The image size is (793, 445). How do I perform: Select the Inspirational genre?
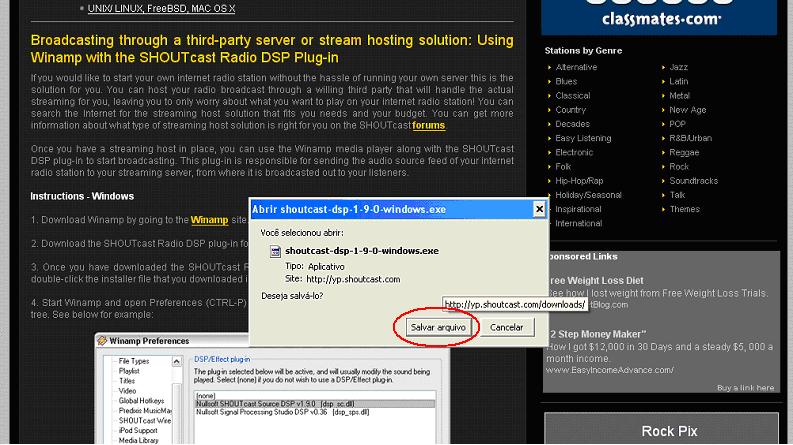(578, 208)
